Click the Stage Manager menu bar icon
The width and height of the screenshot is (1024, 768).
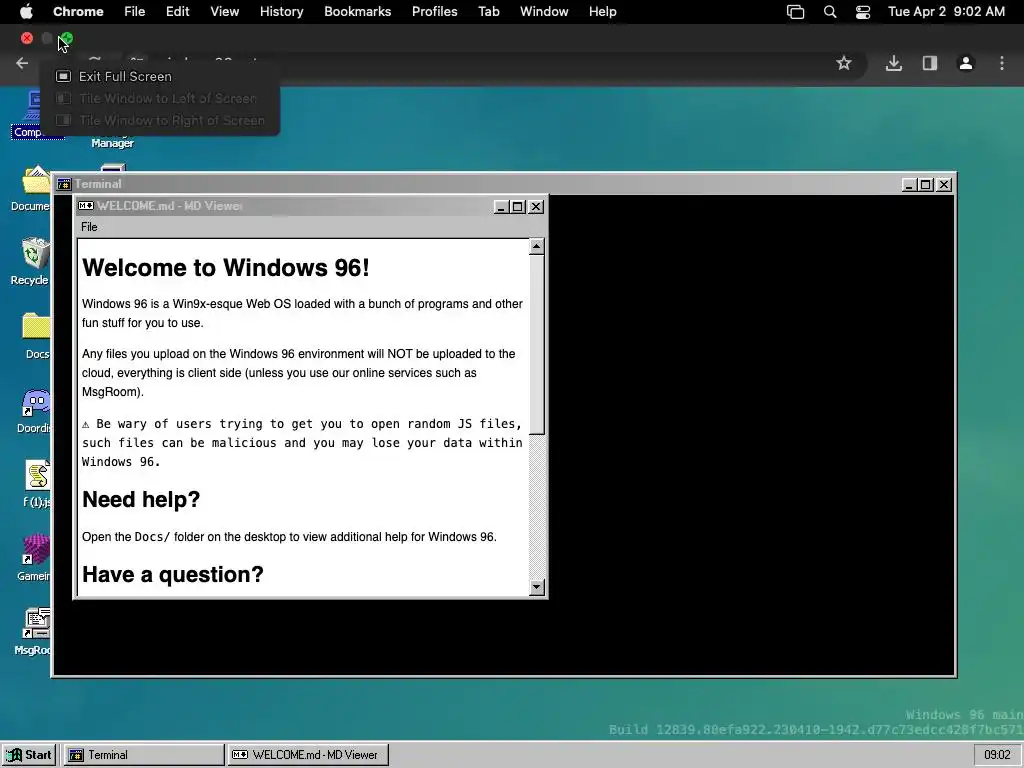click(795, 12)
